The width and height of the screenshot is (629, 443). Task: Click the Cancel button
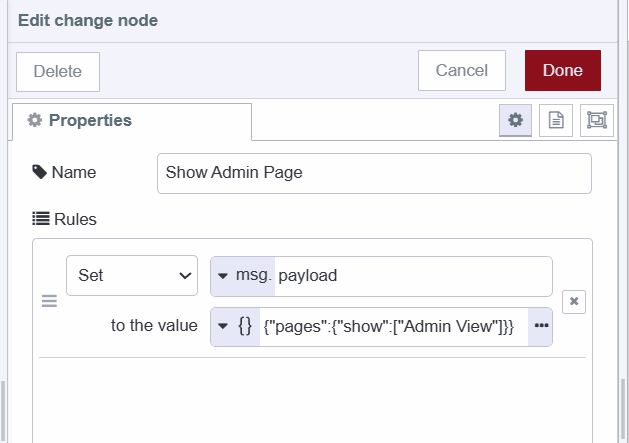coord(462,71)
